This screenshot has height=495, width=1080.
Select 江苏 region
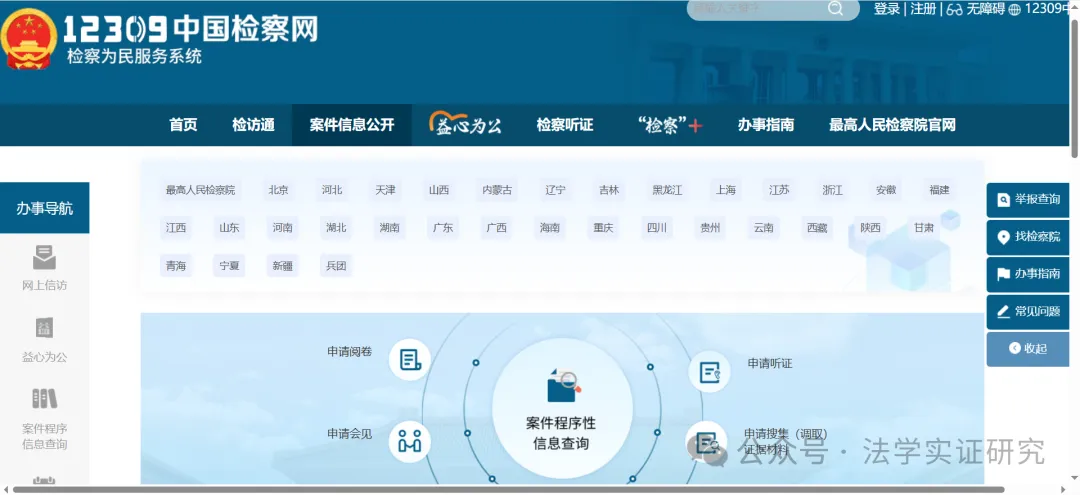[779, 190]
